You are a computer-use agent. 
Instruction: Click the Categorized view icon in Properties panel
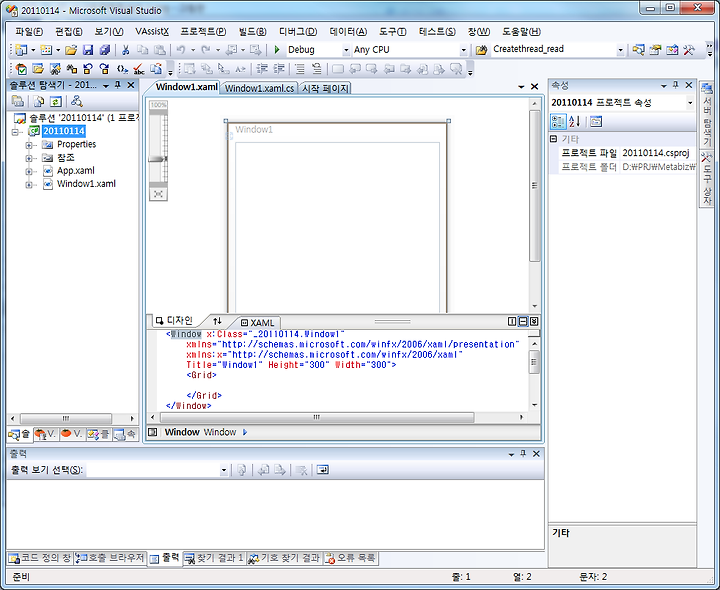558,122
